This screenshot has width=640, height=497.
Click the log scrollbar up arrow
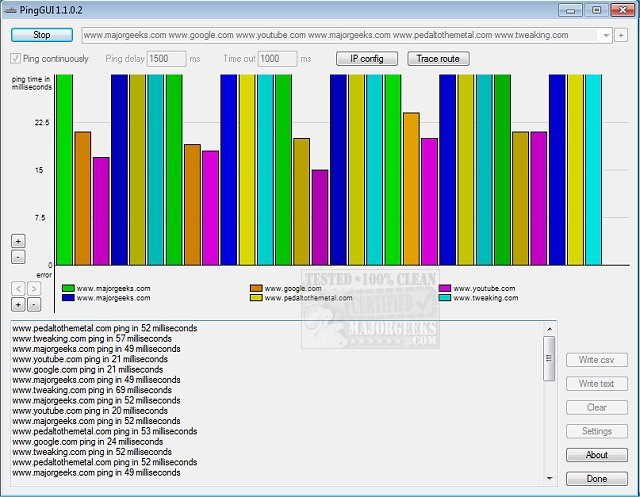coord(549,329)
